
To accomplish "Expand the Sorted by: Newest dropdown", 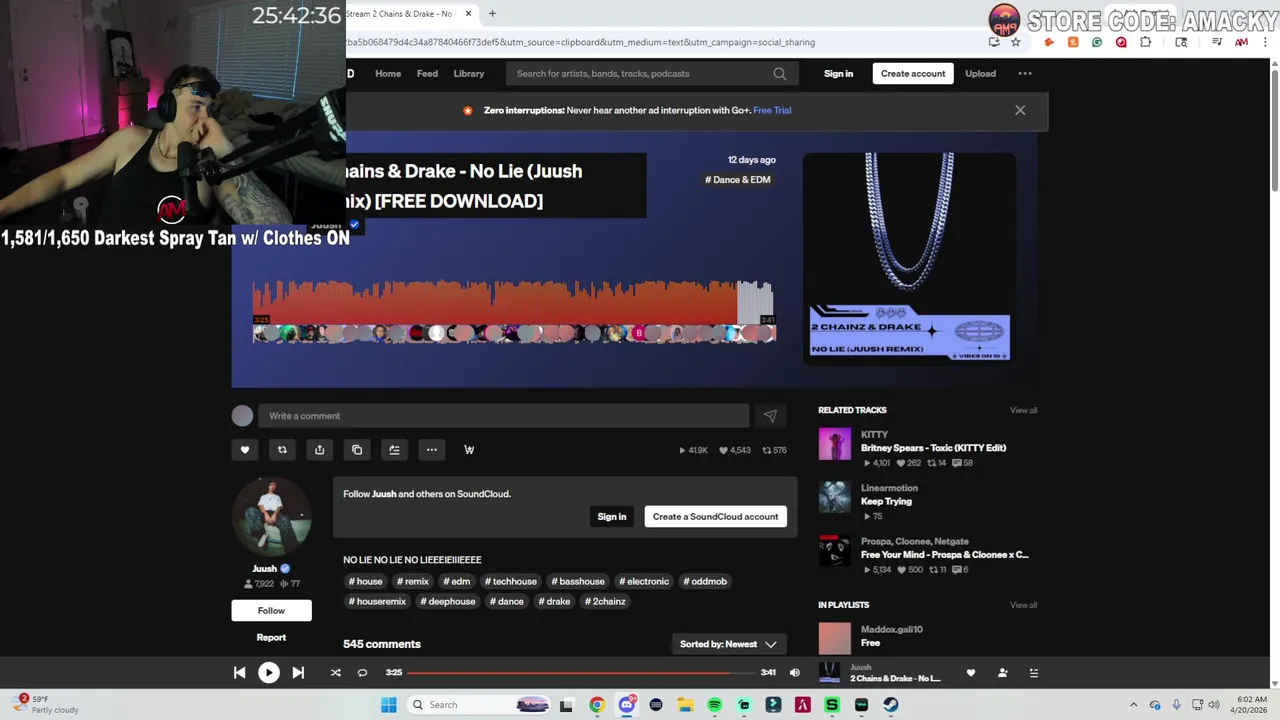I will pyautogui.click(x=728, y=644).
